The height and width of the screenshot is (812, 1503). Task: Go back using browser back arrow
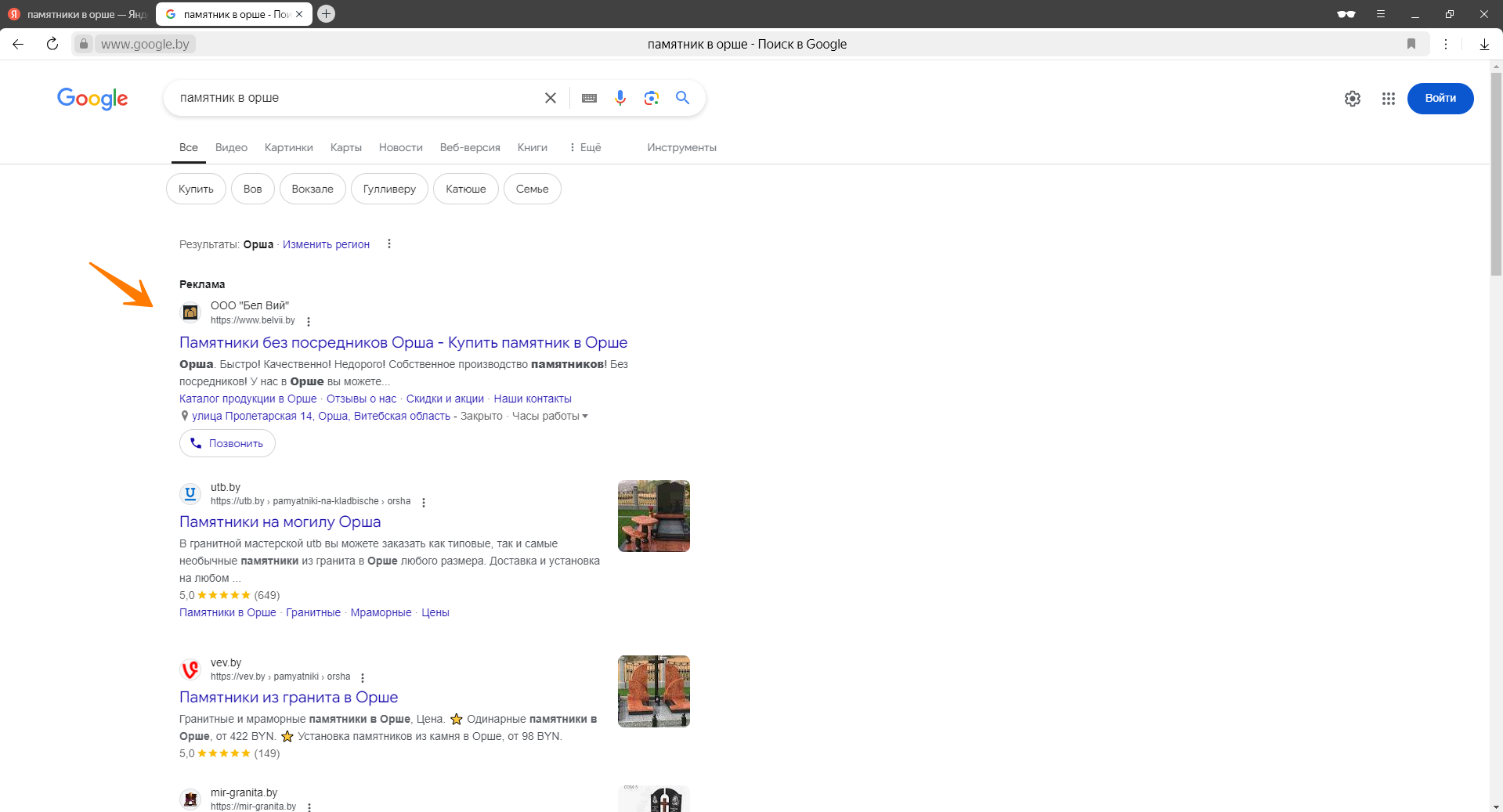coord(18,44)
